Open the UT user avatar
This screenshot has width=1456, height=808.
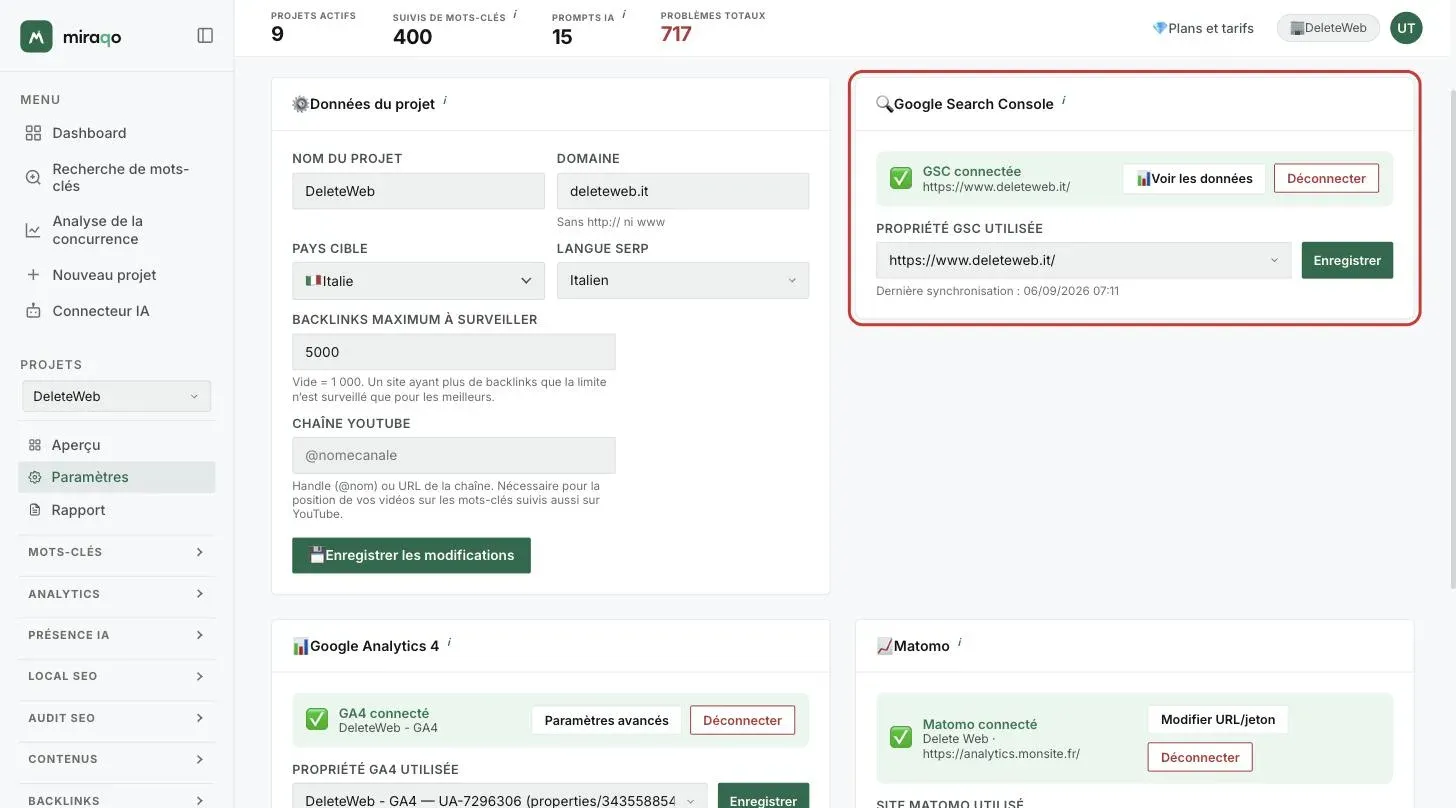1406,28
